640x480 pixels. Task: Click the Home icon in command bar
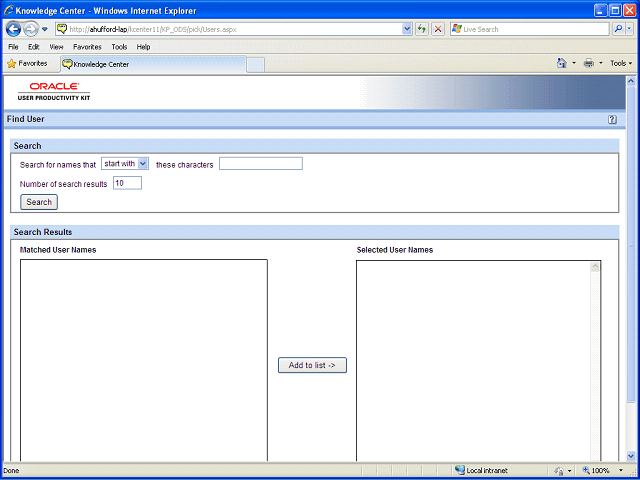point(562,63)
